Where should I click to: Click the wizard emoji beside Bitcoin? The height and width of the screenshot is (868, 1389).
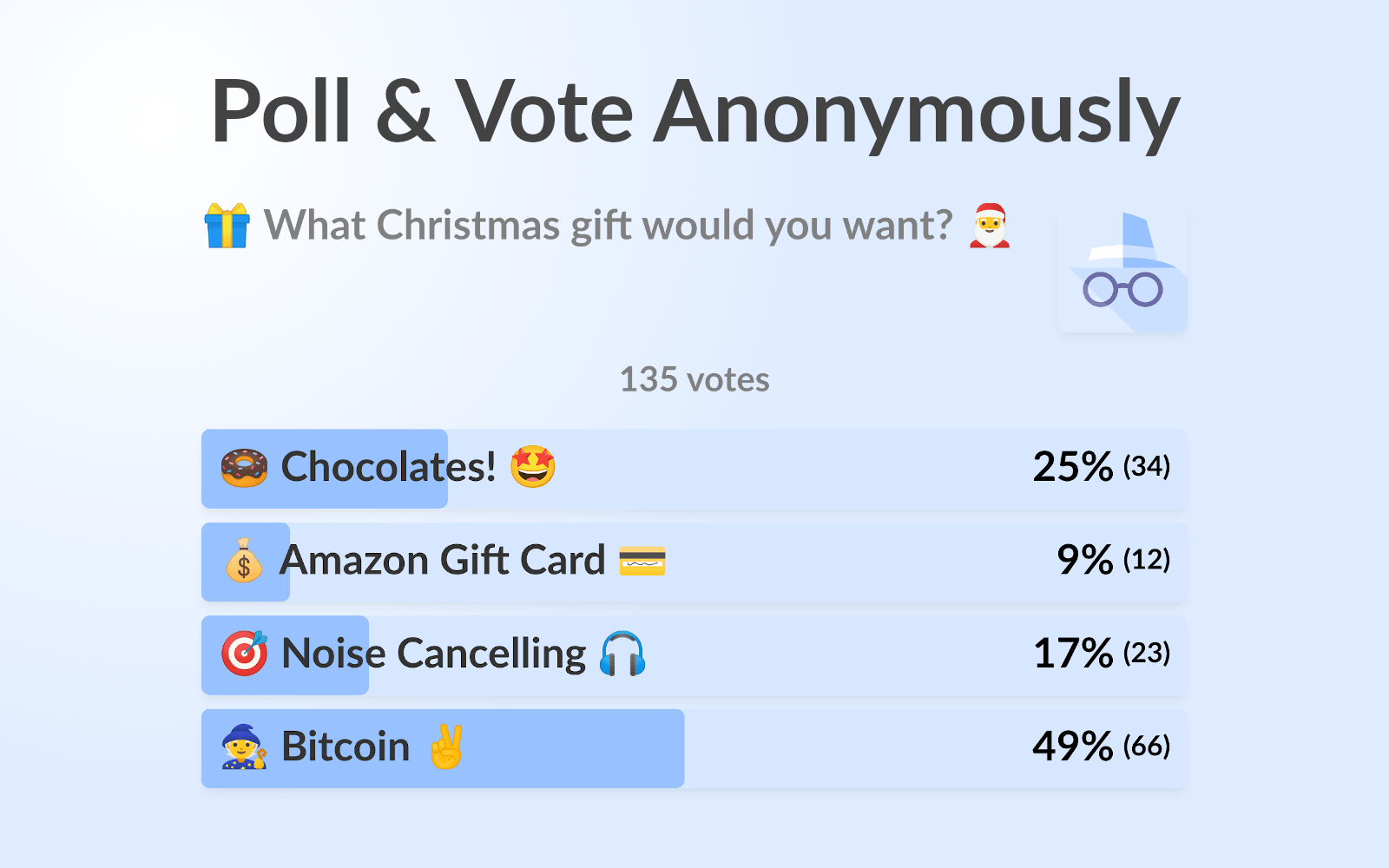point(244,747)
